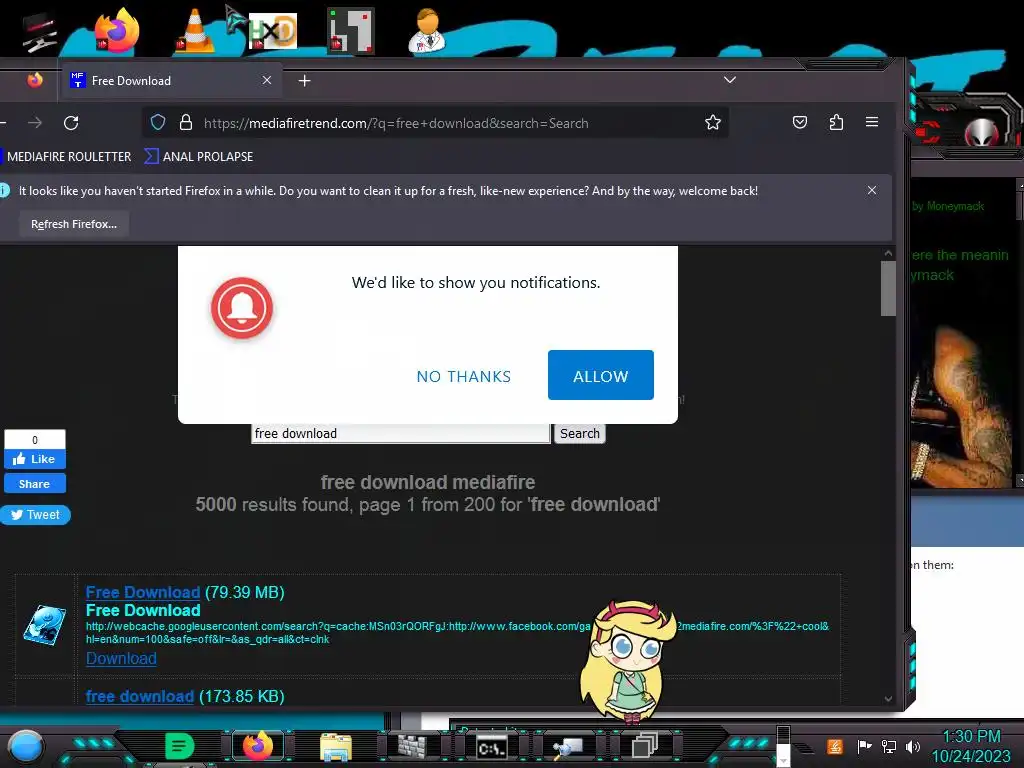Viewport: 1024px width, 768px height.
Task: Select the Free Download tab
Action: [171, 80]
